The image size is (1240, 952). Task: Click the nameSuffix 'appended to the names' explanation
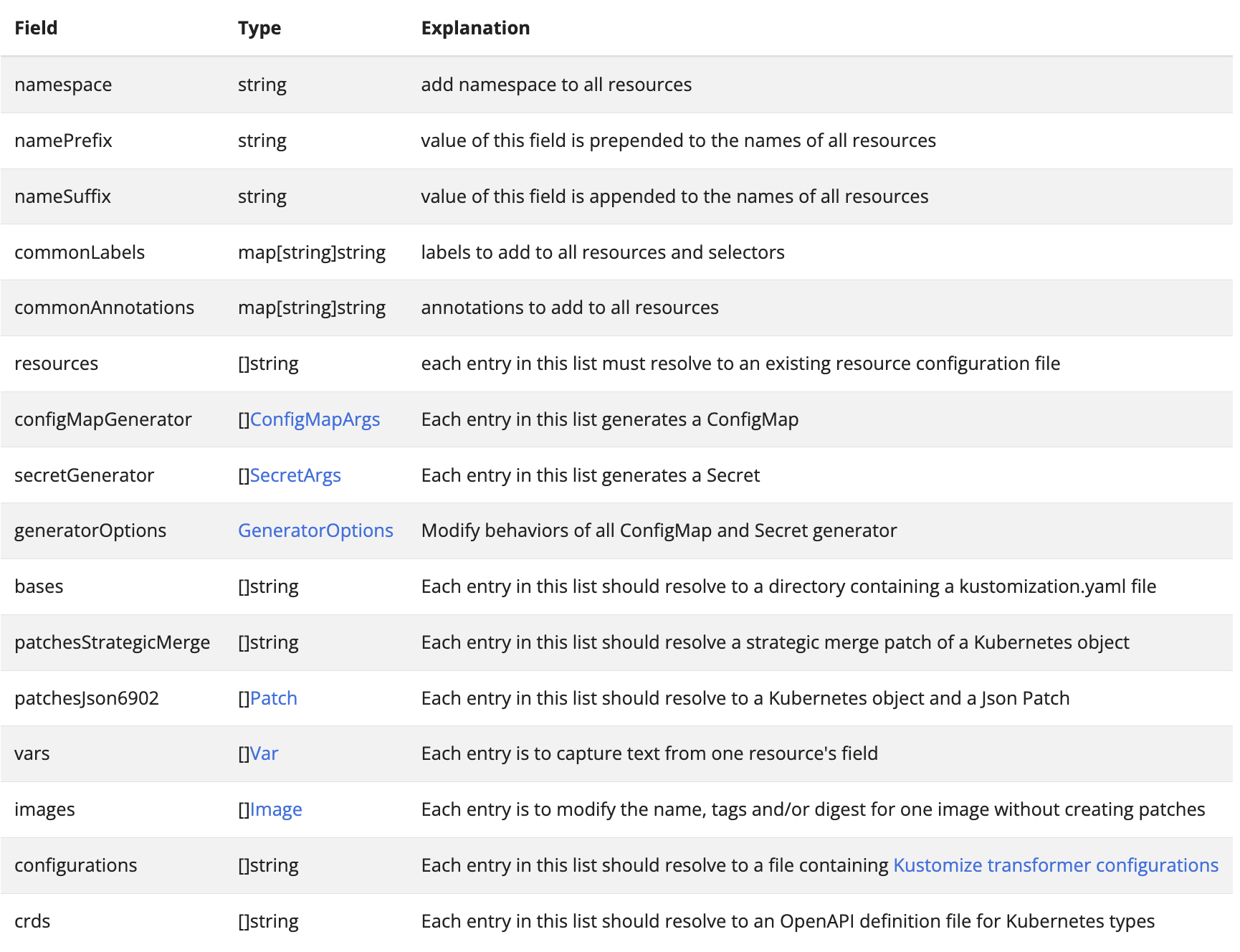click(x=674, y=196)
